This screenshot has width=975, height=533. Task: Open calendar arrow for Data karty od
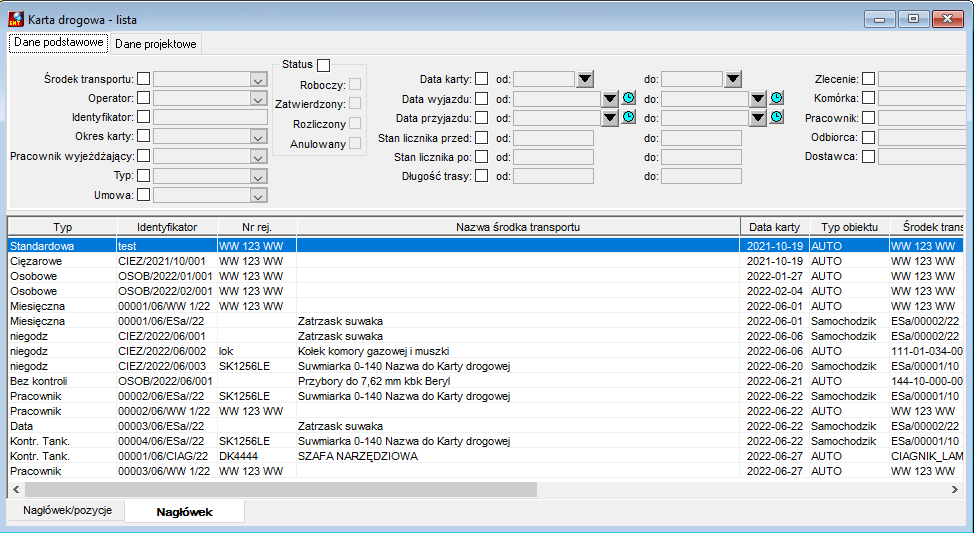click(585, 79)
